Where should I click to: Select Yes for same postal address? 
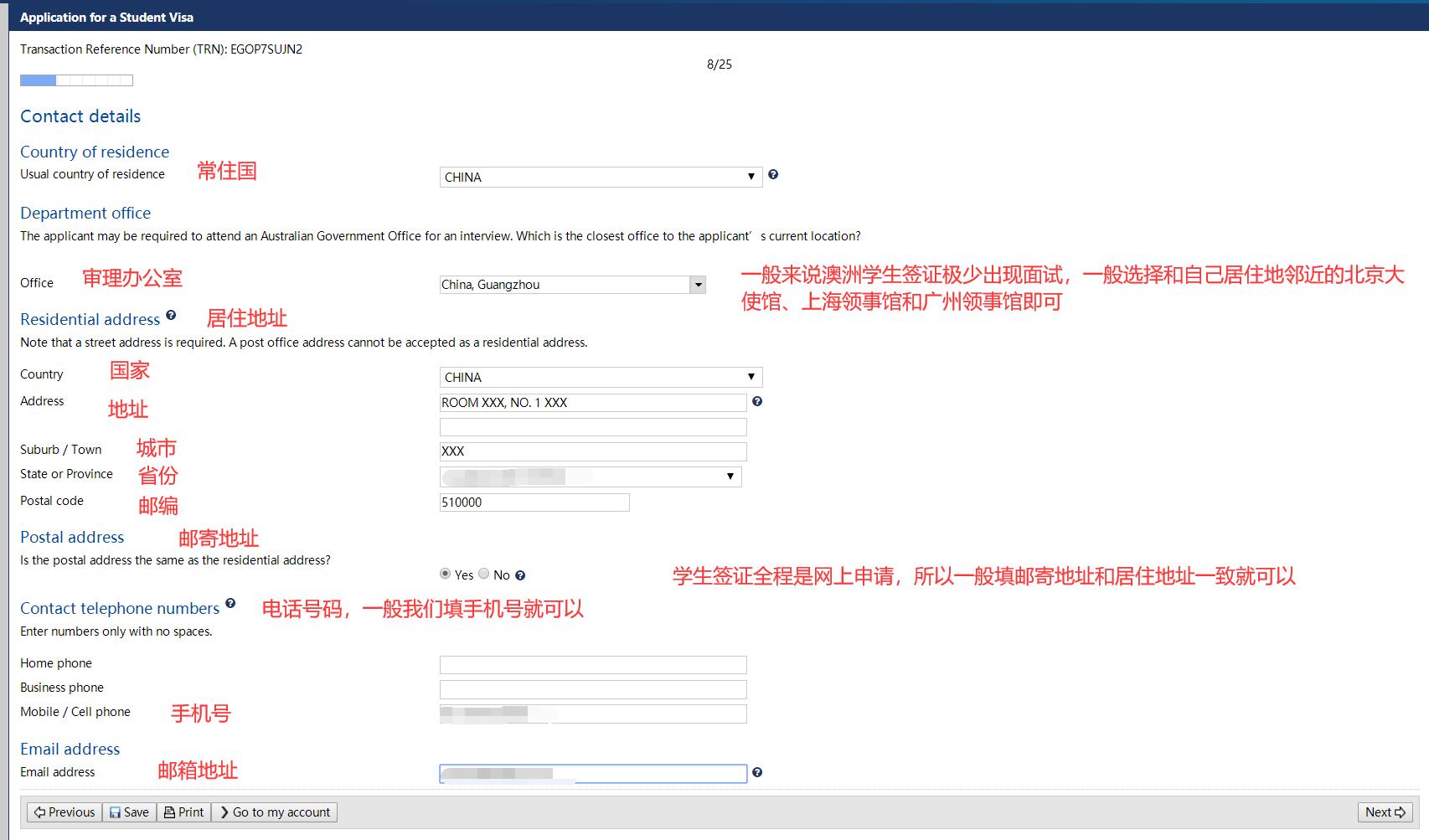click(x=446, y=574)
